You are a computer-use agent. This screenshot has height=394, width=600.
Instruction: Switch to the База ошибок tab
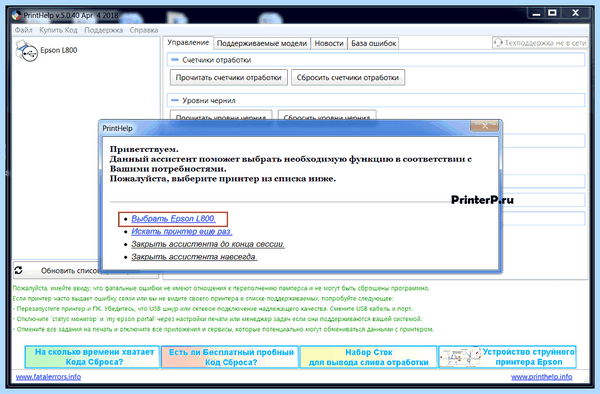tap(373, 43)
